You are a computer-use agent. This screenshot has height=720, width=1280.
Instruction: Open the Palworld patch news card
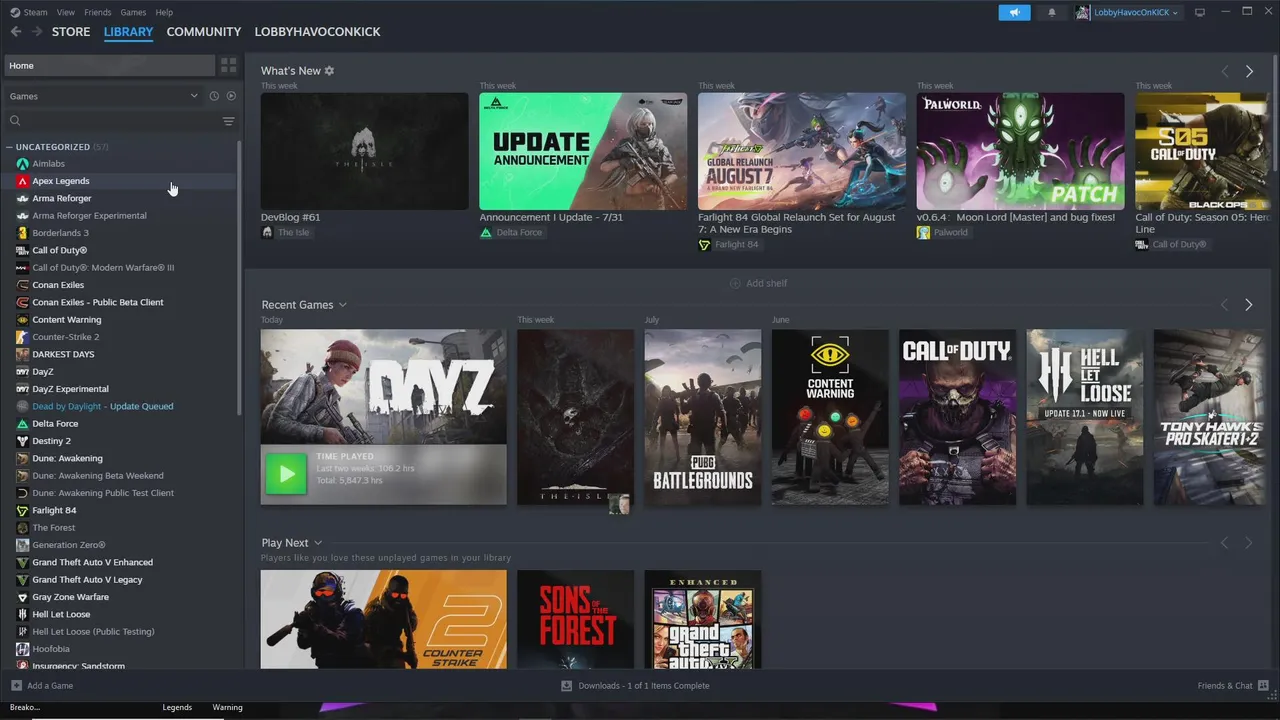[1020, 151]
